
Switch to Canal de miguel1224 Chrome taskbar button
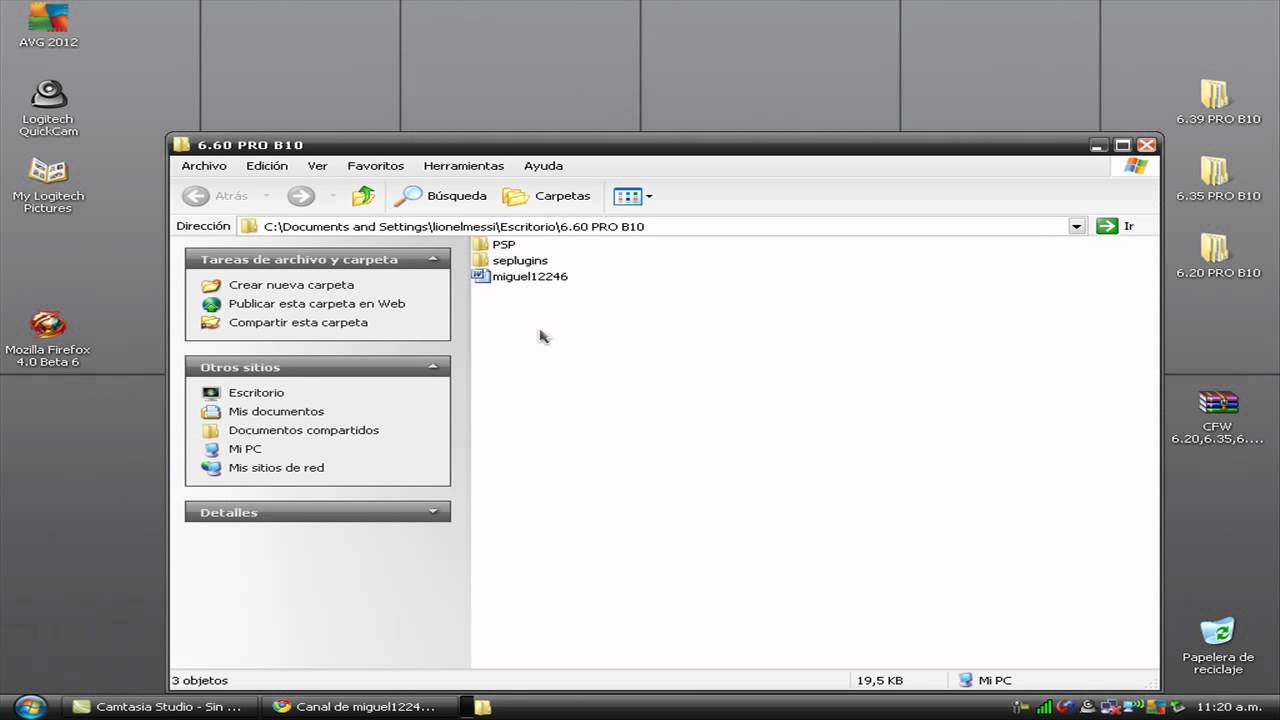pyautogui.click(x=358, y=706)
